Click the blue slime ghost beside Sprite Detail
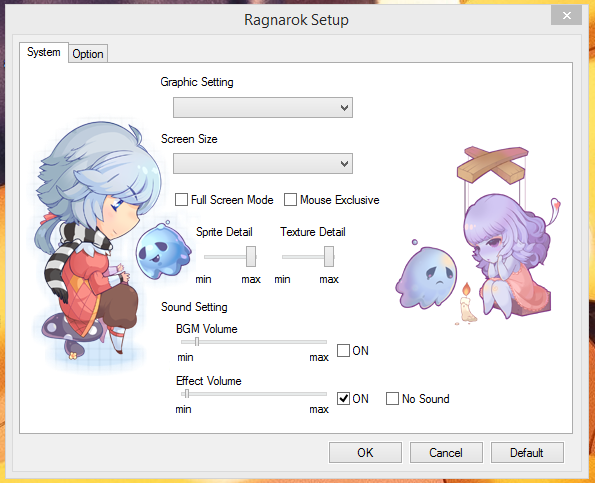Image resolution: width=595 pixels, height=483 pixels. click(x=164, y=250)
